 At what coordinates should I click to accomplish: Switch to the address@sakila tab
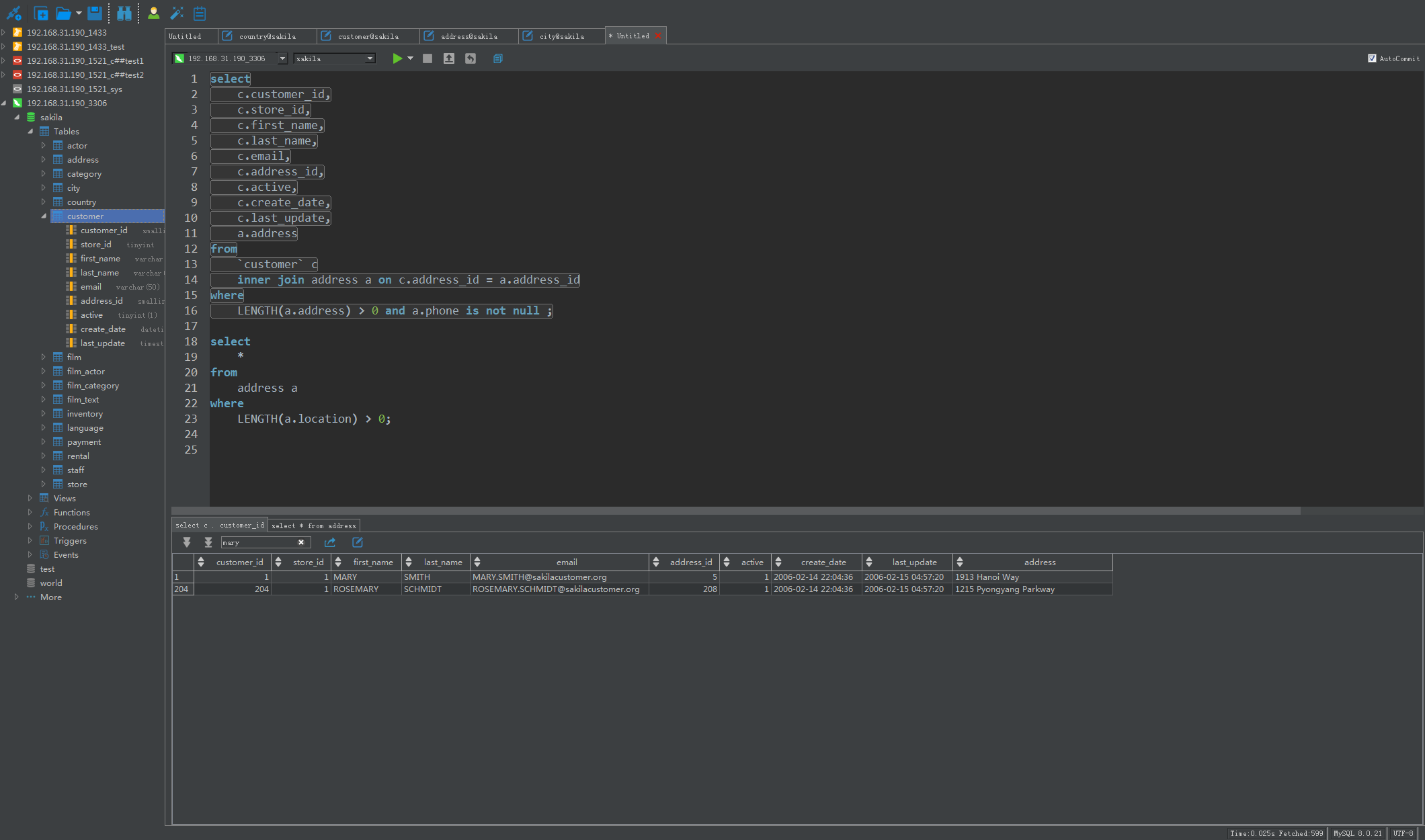pyautogui.click(x=469, y=36)
